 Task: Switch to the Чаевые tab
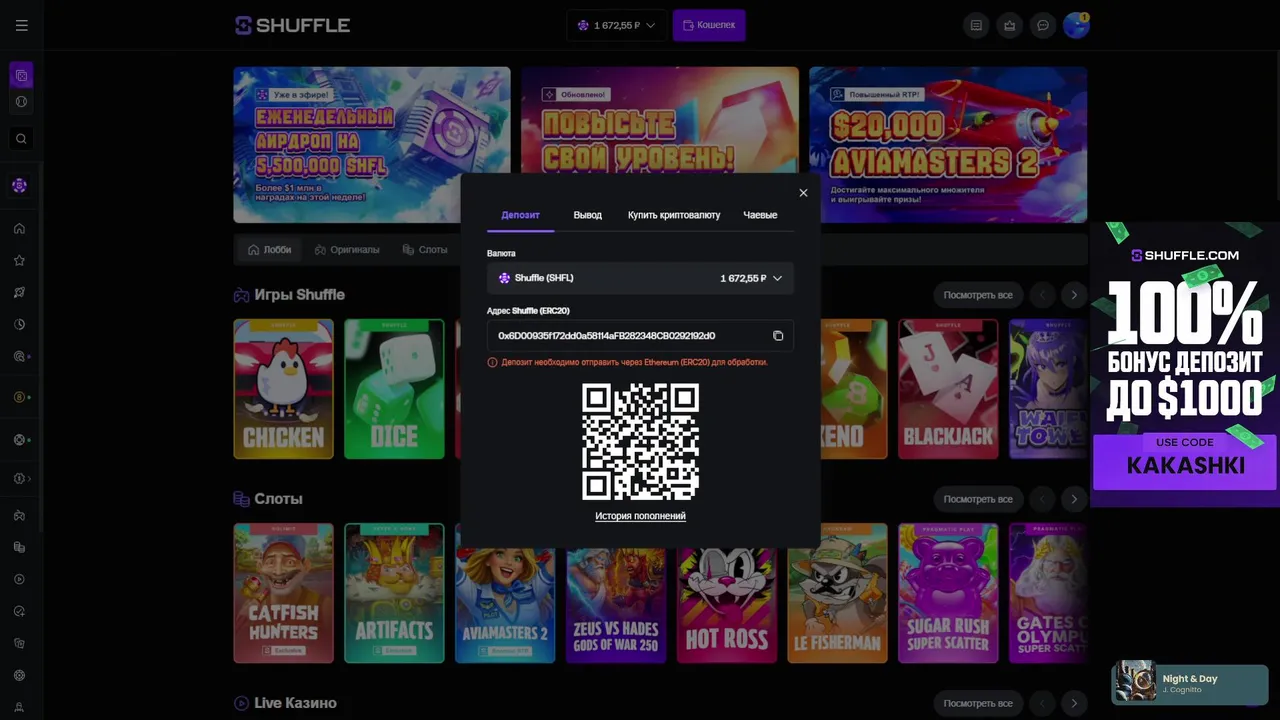click(x=760, y=215)
